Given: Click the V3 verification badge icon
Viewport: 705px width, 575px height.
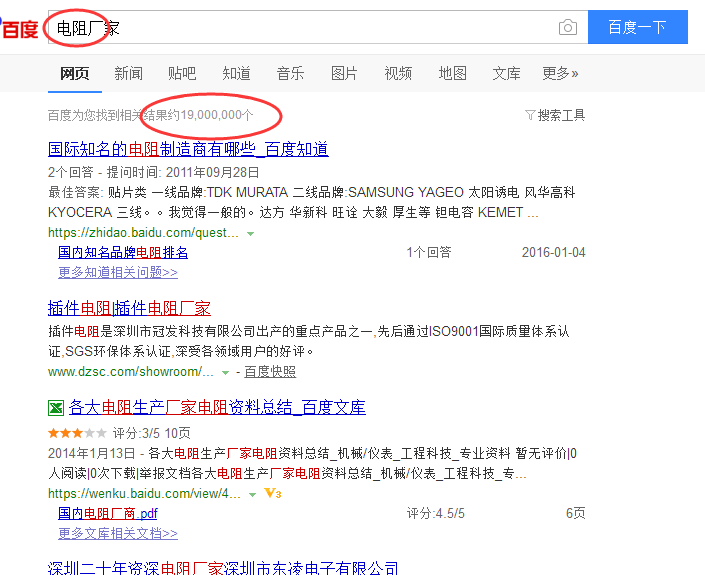Looking at the screenshot, I should pos(272,493).
